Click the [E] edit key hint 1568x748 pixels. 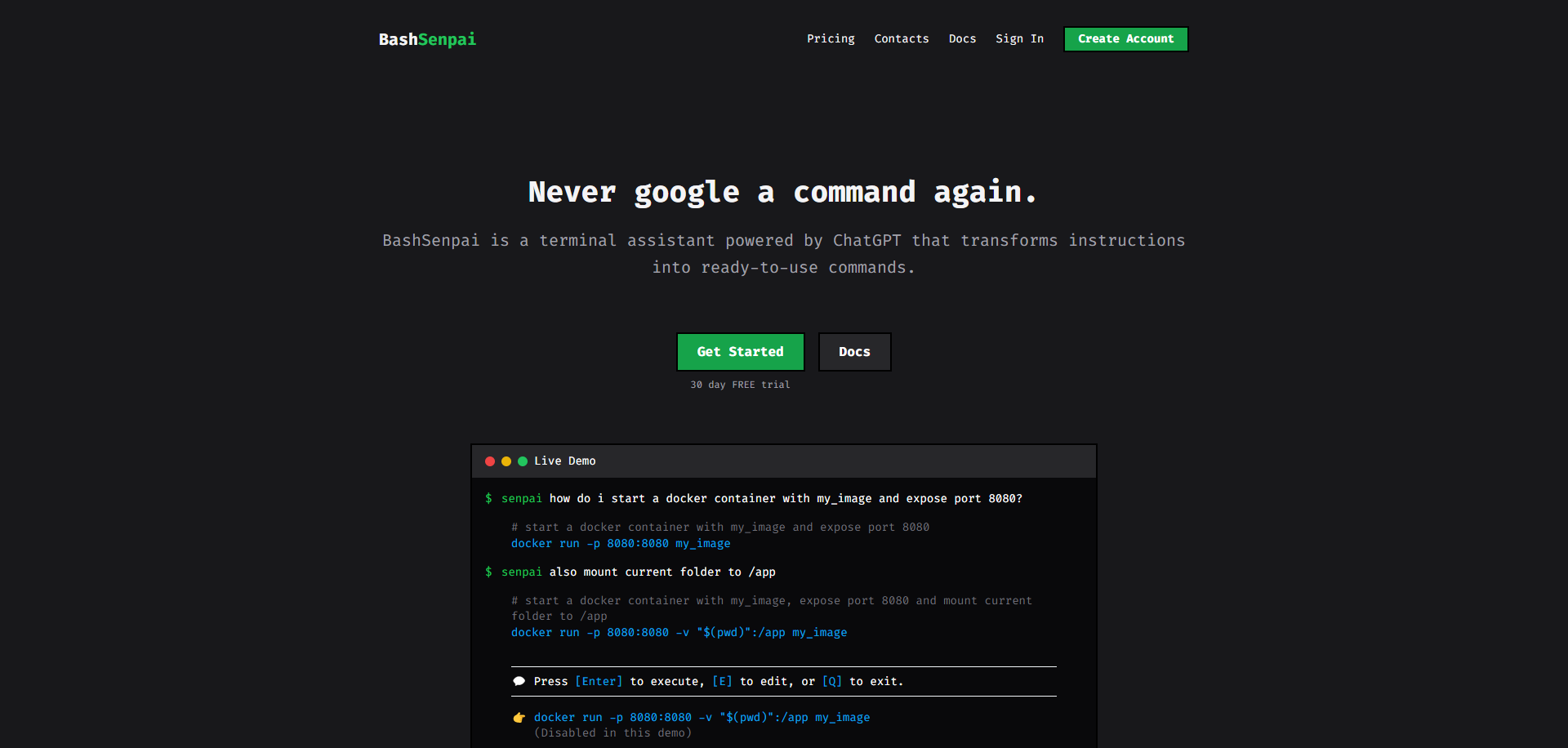(722, 681)
